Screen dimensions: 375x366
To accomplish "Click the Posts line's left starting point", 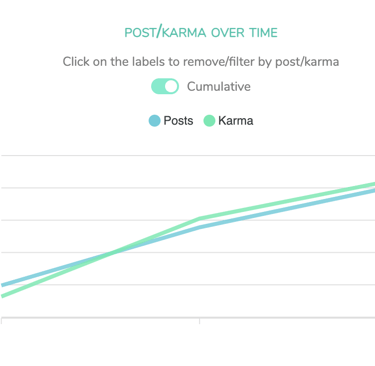I will coord(2,285).
